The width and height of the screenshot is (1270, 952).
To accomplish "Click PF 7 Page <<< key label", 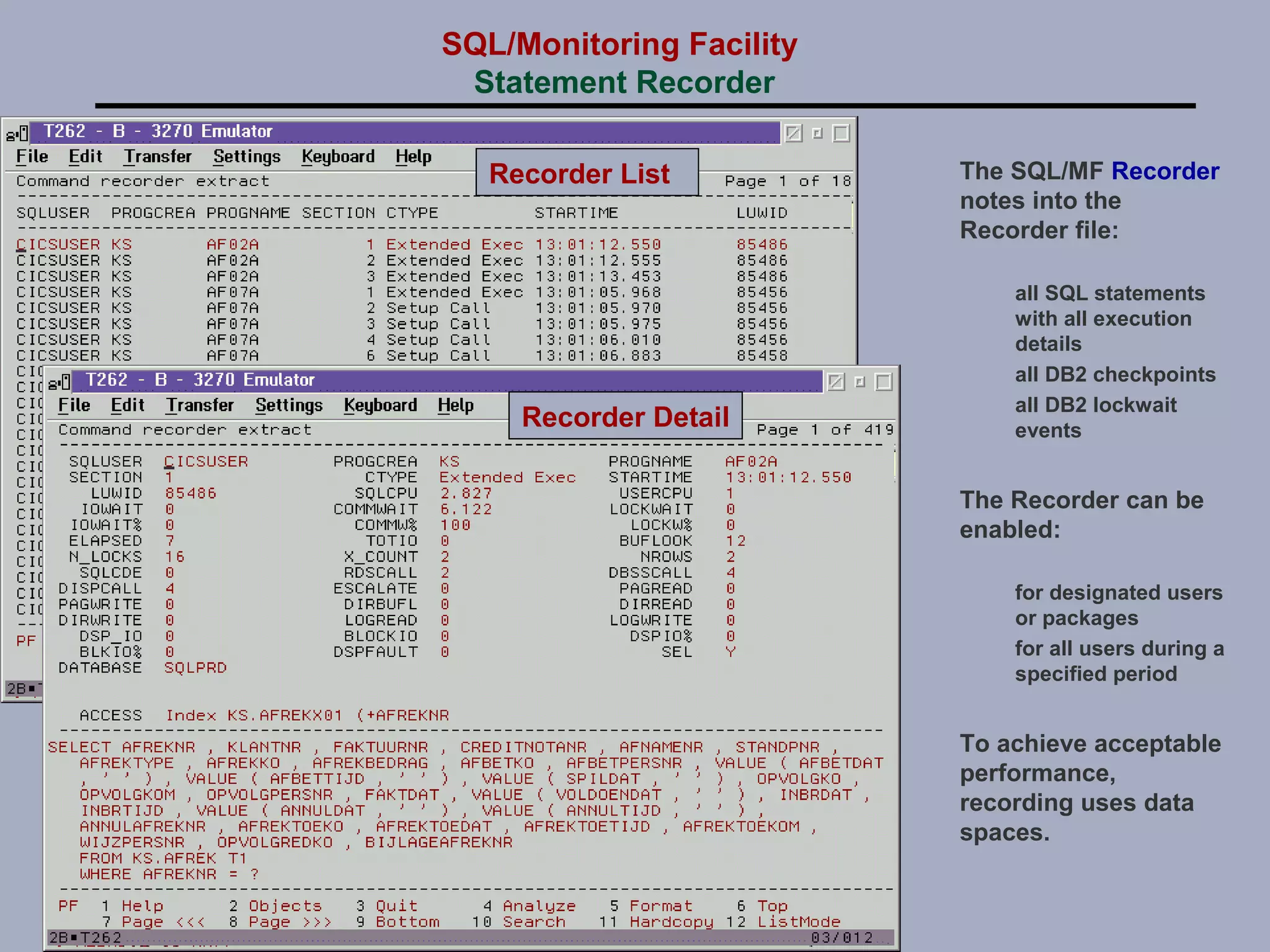I will tap(153, 922).
